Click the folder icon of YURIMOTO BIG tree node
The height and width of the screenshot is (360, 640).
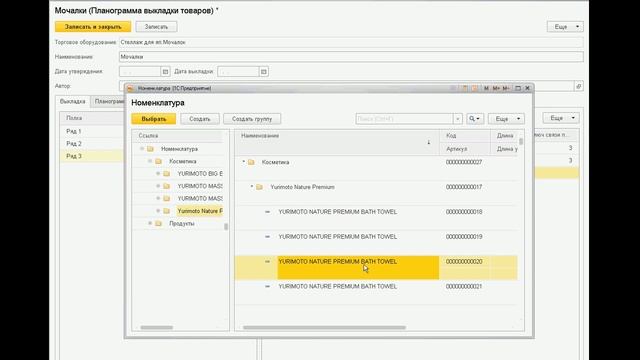coord(167,173)
